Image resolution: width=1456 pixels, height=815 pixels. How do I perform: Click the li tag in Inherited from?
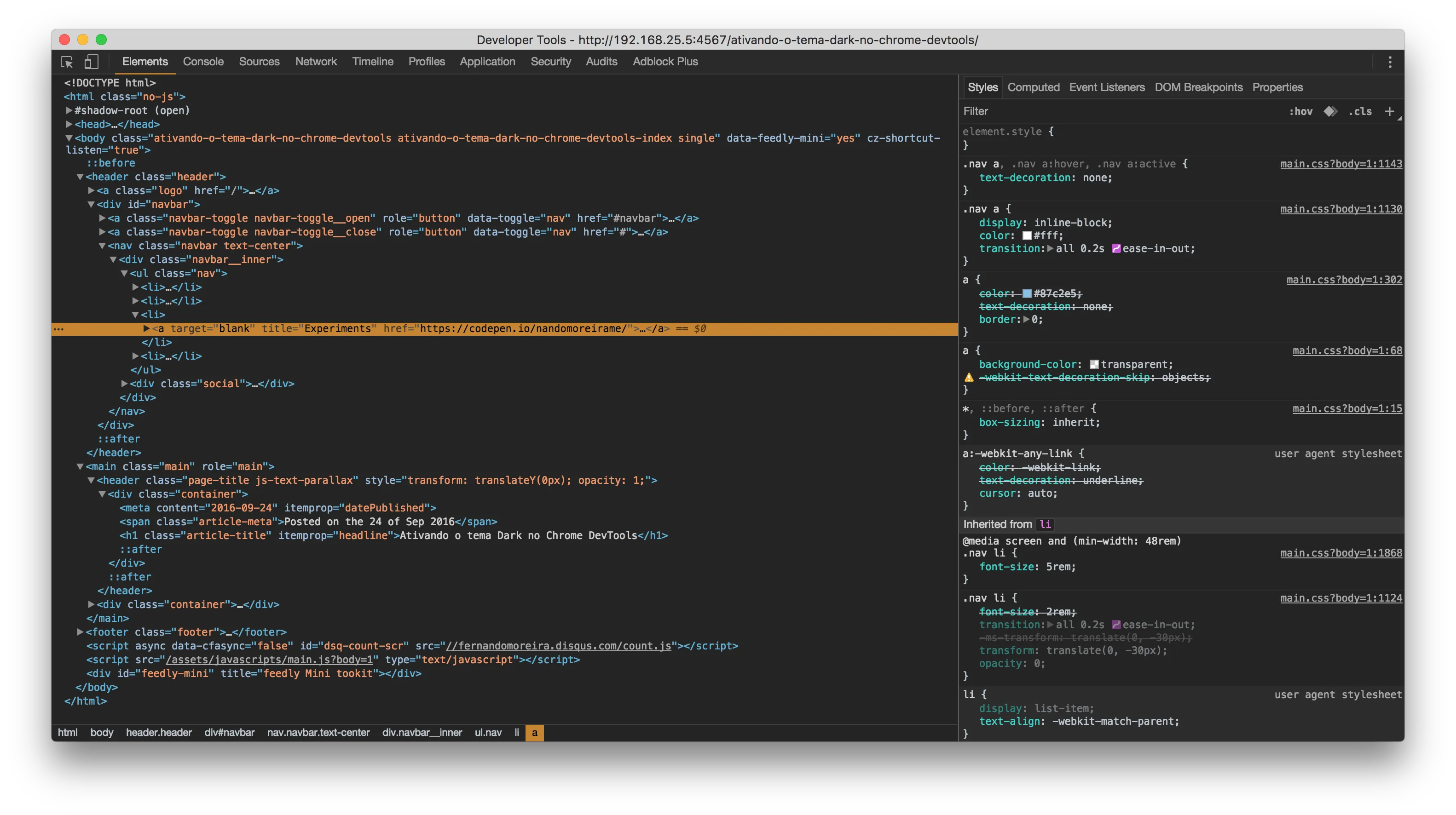coord(1045,524)
